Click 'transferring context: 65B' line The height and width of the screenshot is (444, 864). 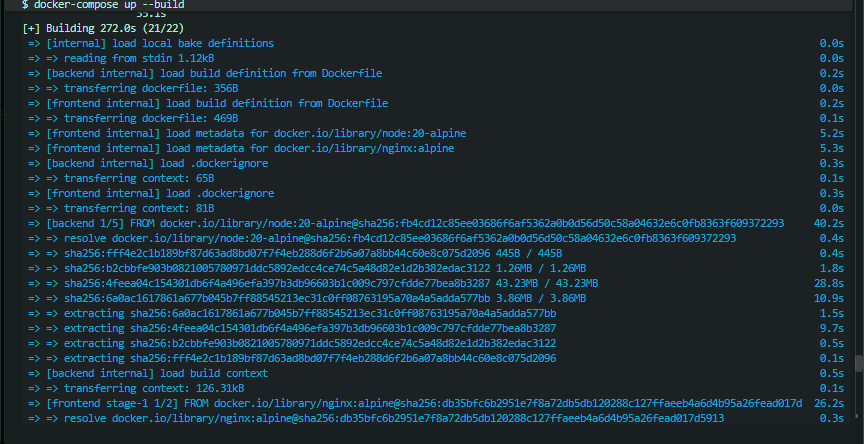(121, 178)
